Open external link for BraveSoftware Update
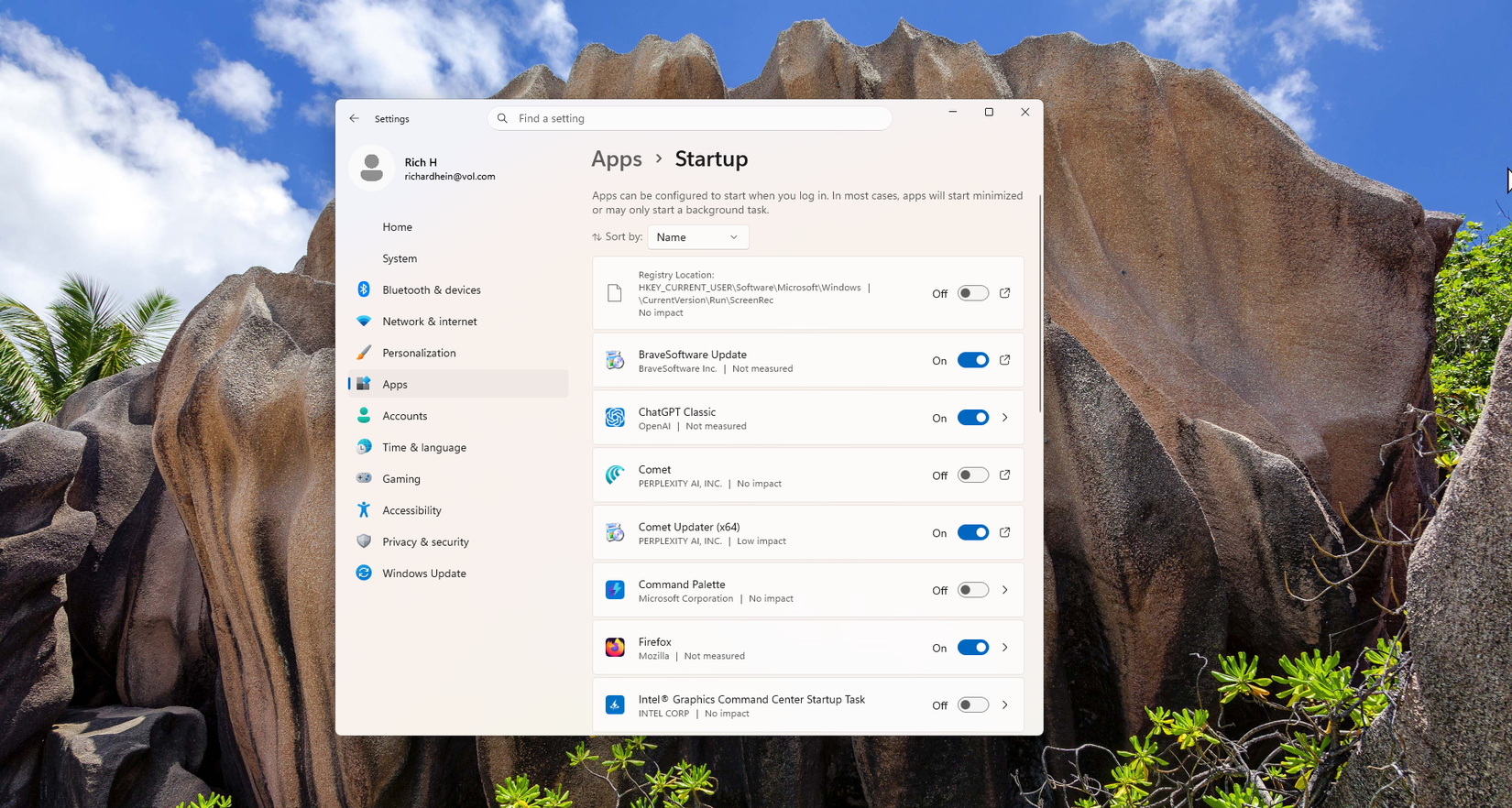The width and height of the screenshot is (1512, 808). [x=1005, y=360]
